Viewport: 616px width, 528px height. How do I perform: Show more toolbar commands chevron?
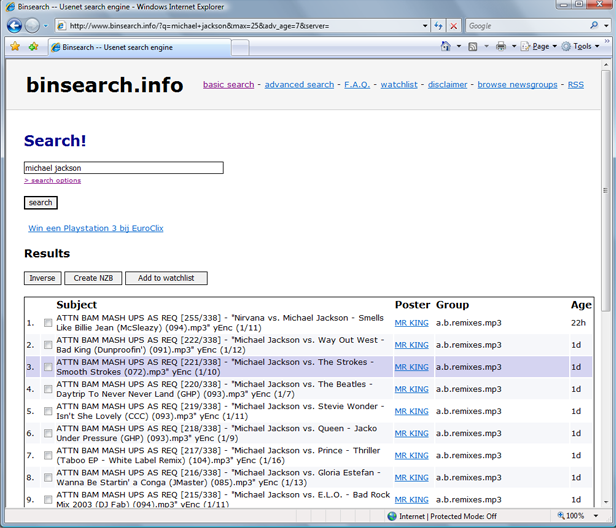pyautogui.click(x=607, y=41)
